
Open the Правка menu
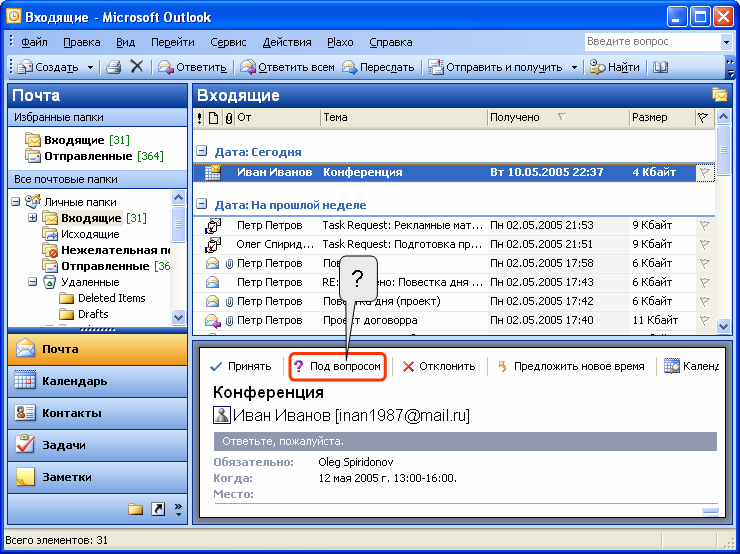pos(82,42)
